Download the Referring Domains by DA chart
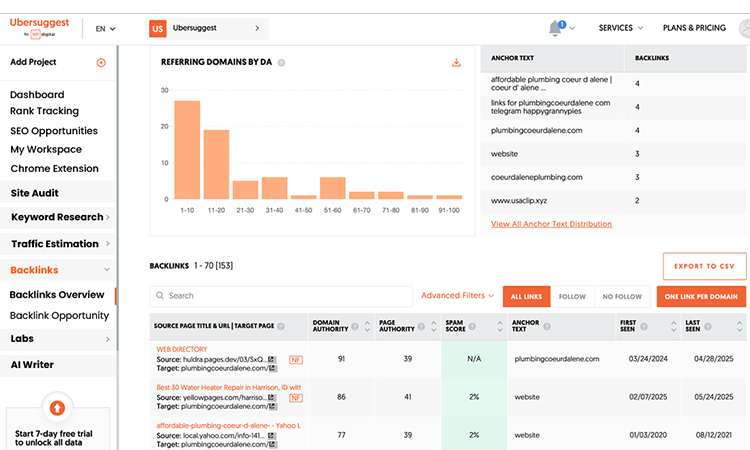 click(x=456, y=63)
